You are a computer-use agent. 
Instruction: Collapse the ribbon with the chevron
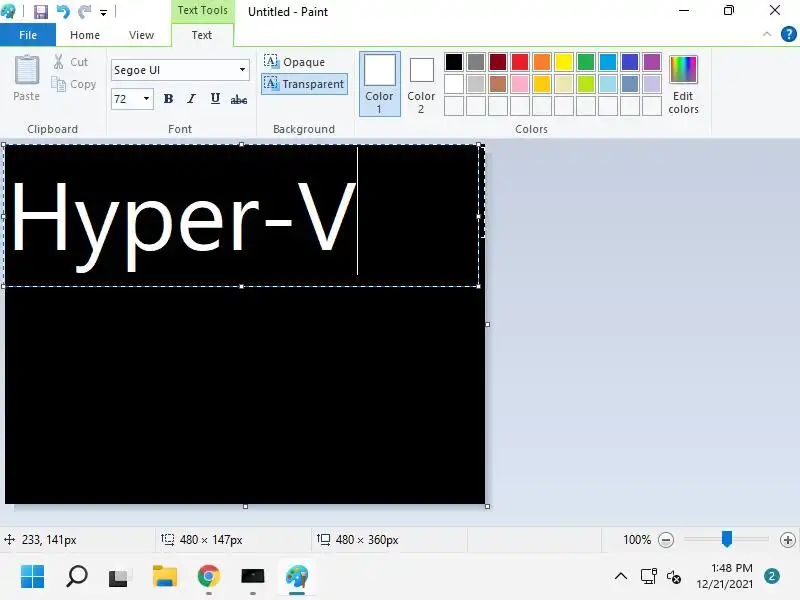(x=767, y=34)
